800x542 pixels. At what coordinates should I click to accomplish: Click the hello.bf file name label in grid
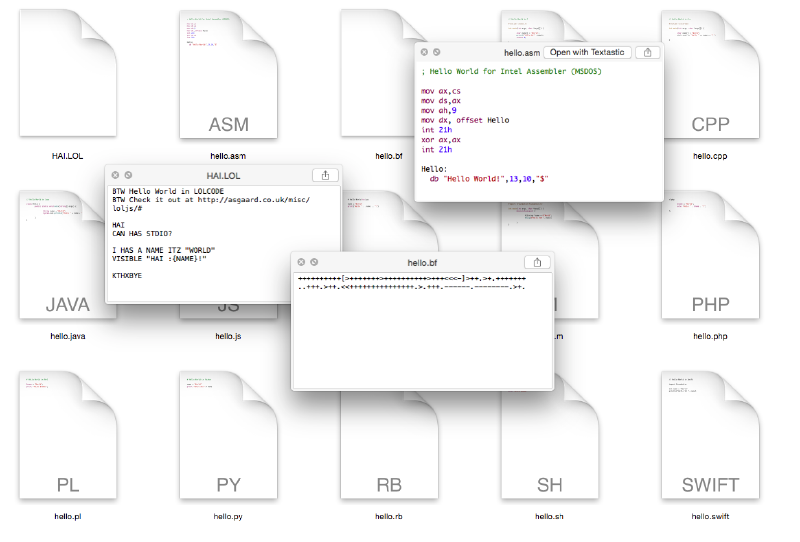point(389,156)
